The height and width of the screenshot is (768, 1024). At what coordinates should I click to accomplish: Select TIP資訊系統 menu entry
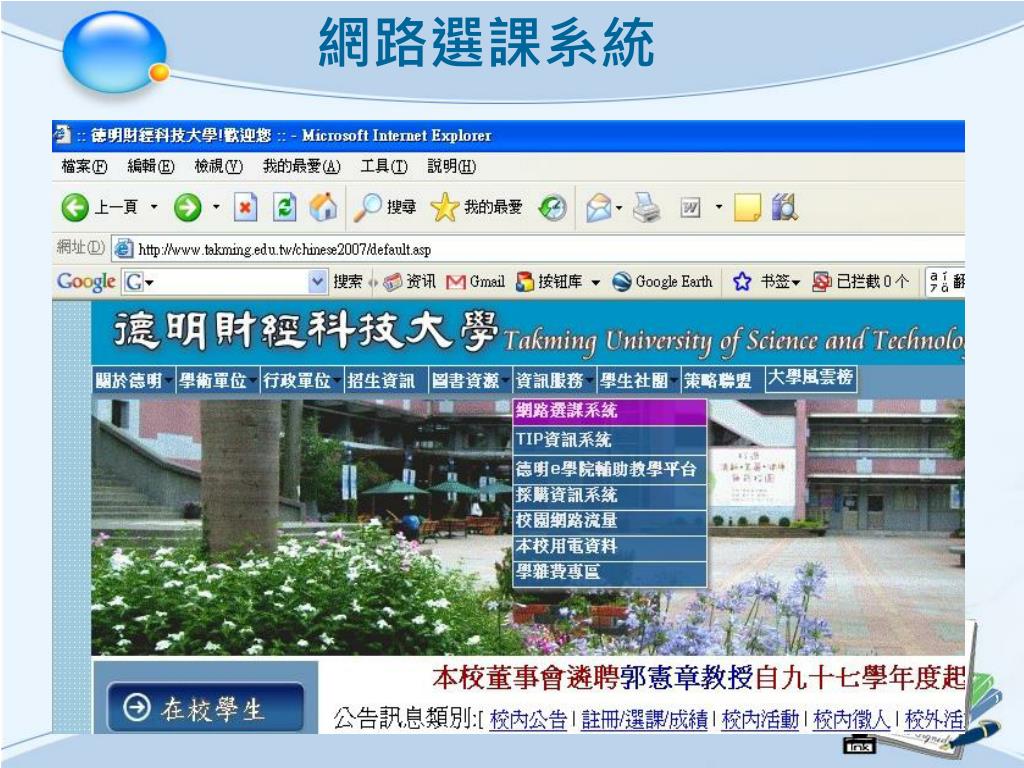click(x=609, y=440)
